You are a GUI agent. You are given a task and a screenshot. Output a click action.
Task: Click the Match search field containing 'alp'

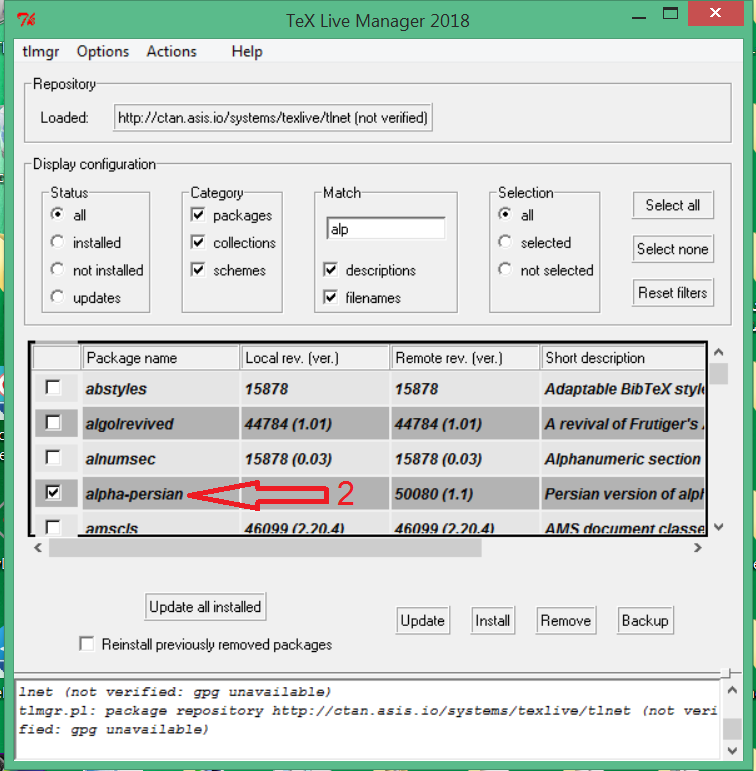pos(386,229)
